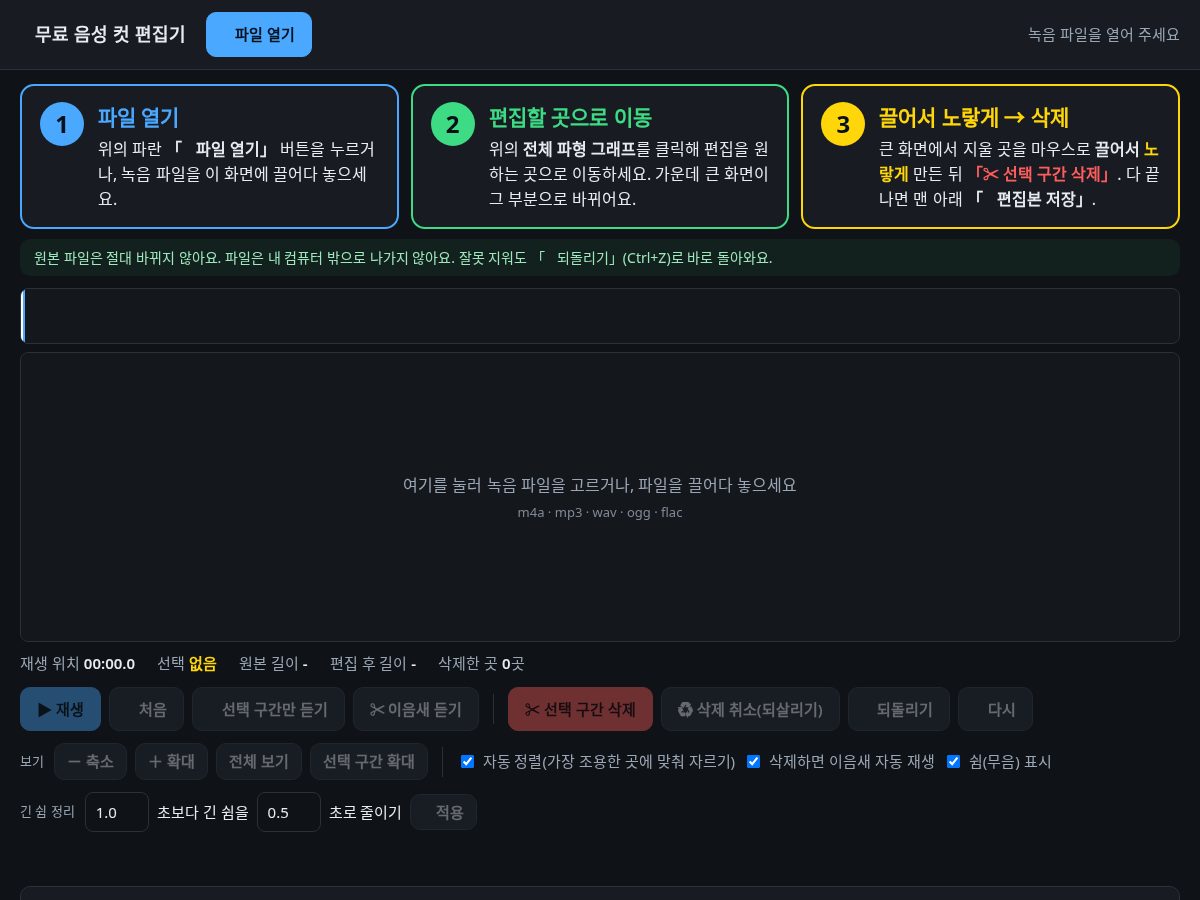Delete the selection with 선택 구간 삭제
The height and width of the screenshot is (900, 1200).
point(580,709)
